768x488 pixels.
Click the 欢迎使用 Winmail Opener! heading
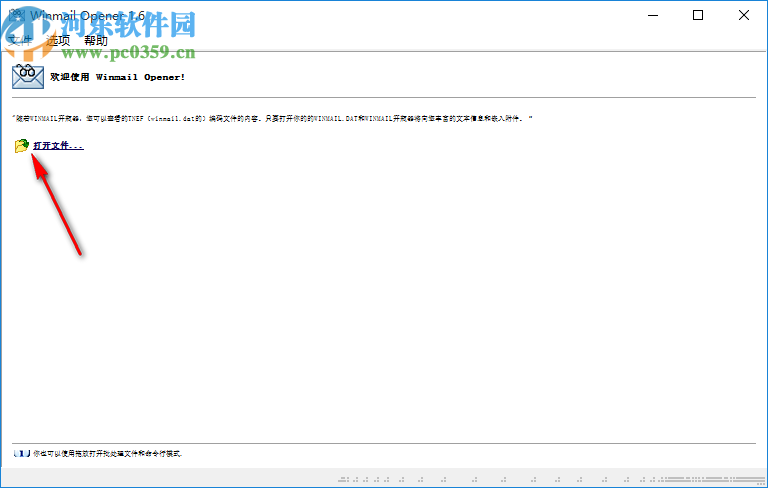click(118, 77)
